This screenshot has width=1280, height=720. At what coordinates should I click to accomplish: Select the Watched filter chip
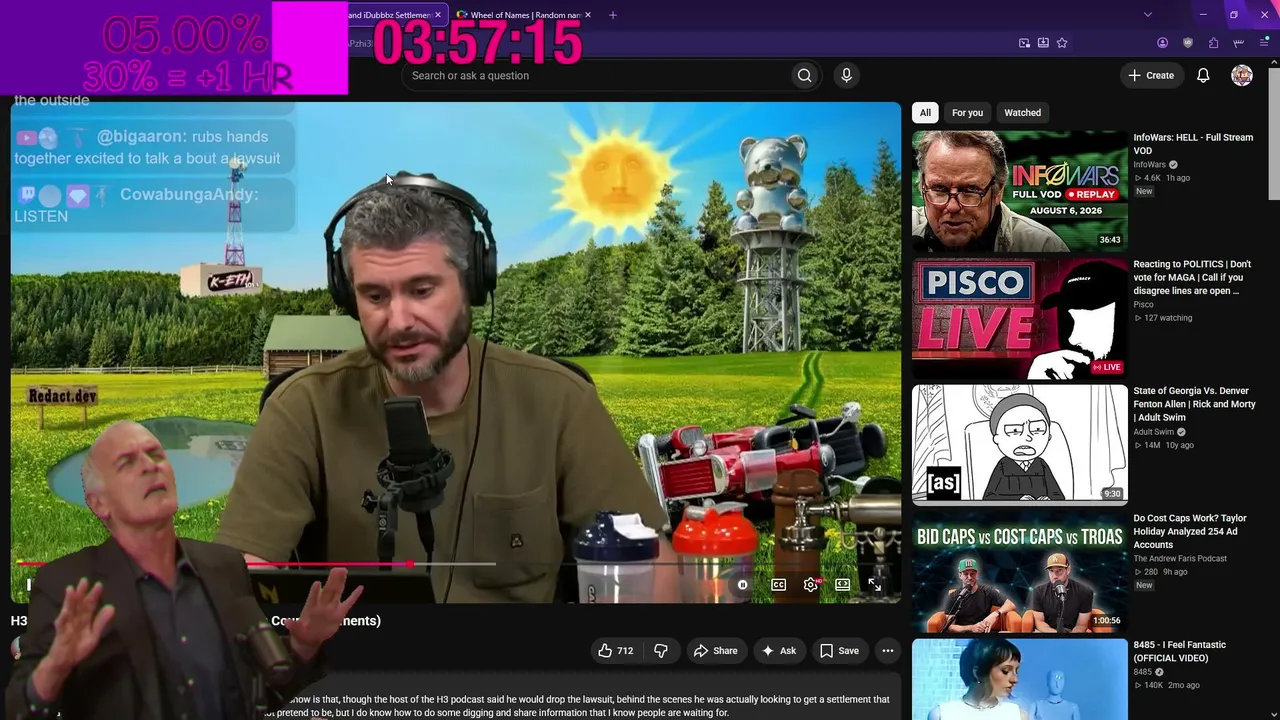[1022, 113]
